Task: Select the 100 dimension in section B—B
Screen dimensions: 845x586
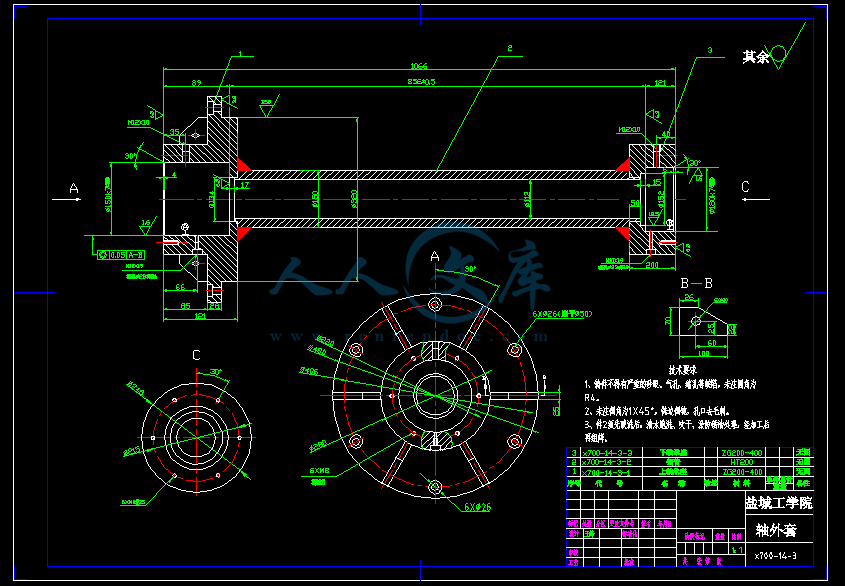Action: coord(703,354)
